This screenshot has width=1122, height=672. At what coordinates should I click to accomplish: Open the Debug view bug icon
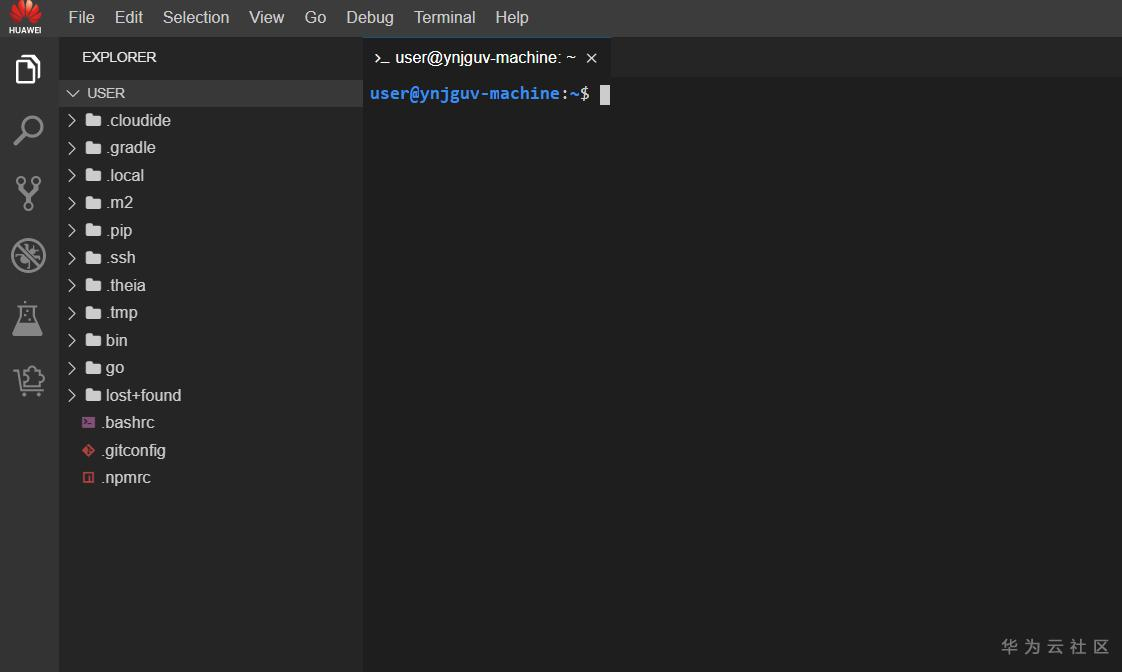[28, 255]
